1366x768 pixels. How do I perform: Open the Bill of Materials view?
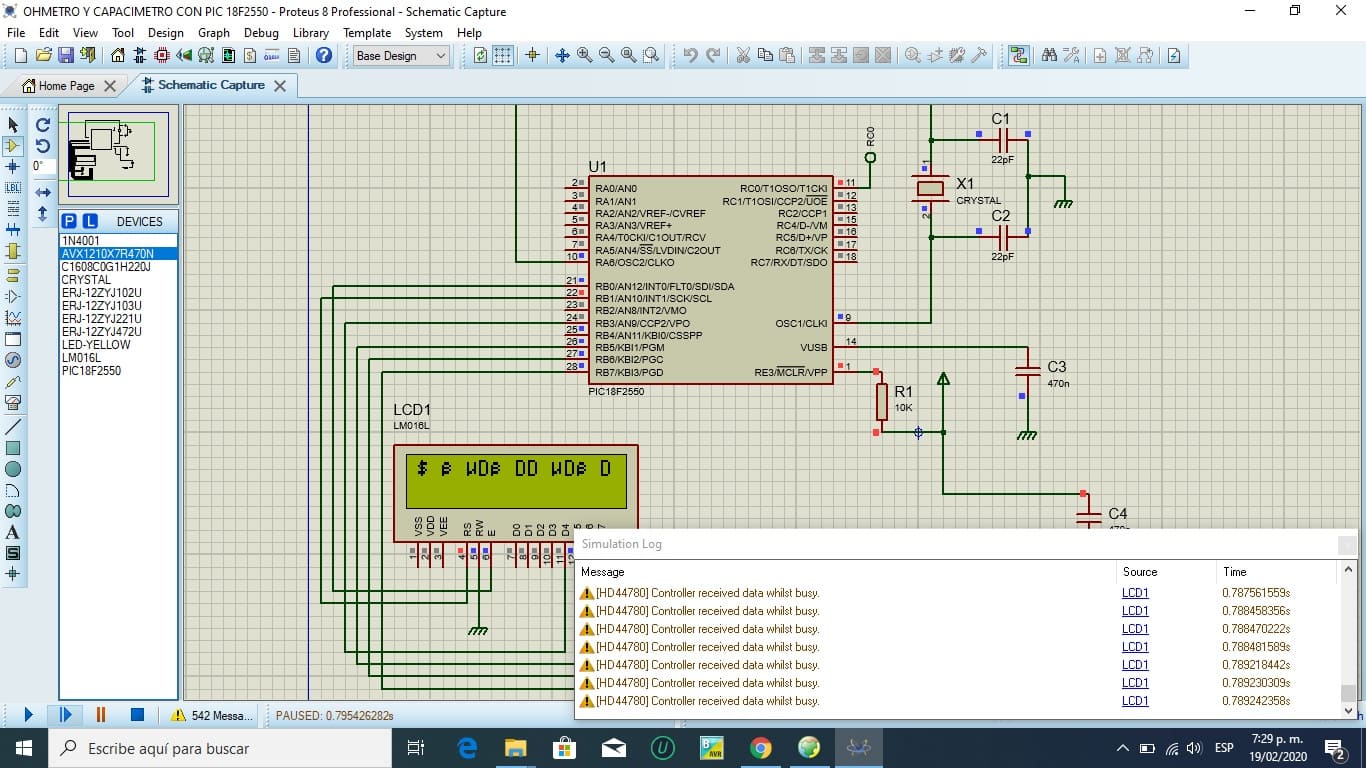(250, 56)
